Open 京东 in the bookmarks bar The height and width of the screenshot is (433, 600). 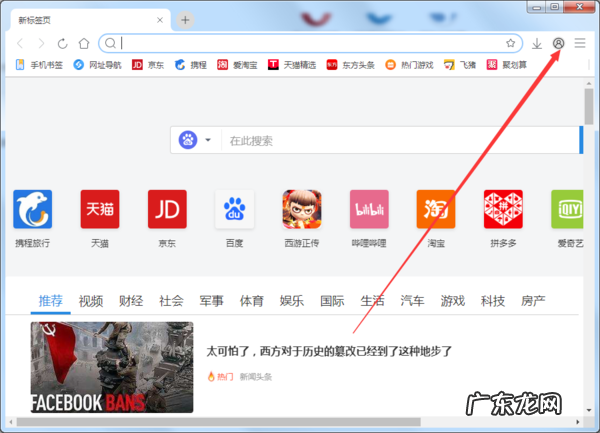[148, 65]
